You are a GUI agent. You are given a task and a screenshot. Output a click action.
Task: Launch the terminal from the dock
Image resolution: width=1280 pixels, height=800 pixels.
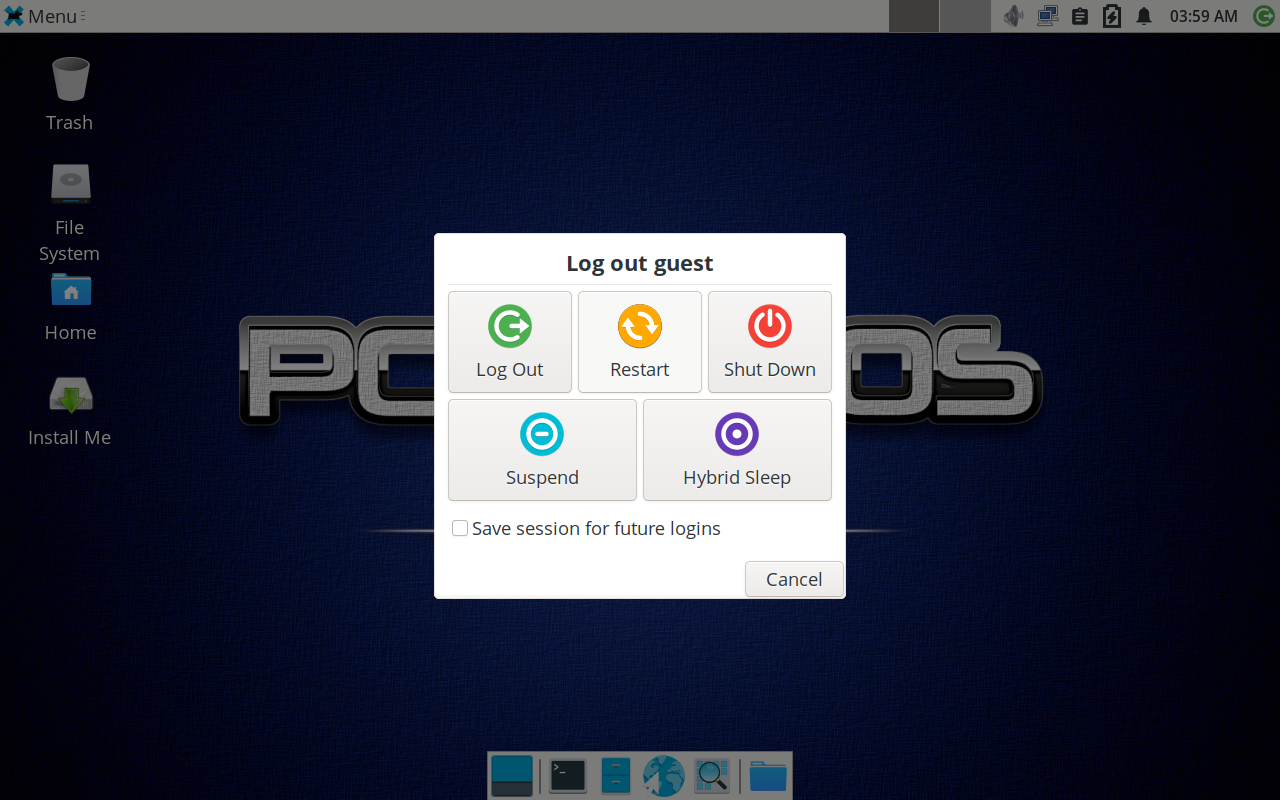(568, 776)
